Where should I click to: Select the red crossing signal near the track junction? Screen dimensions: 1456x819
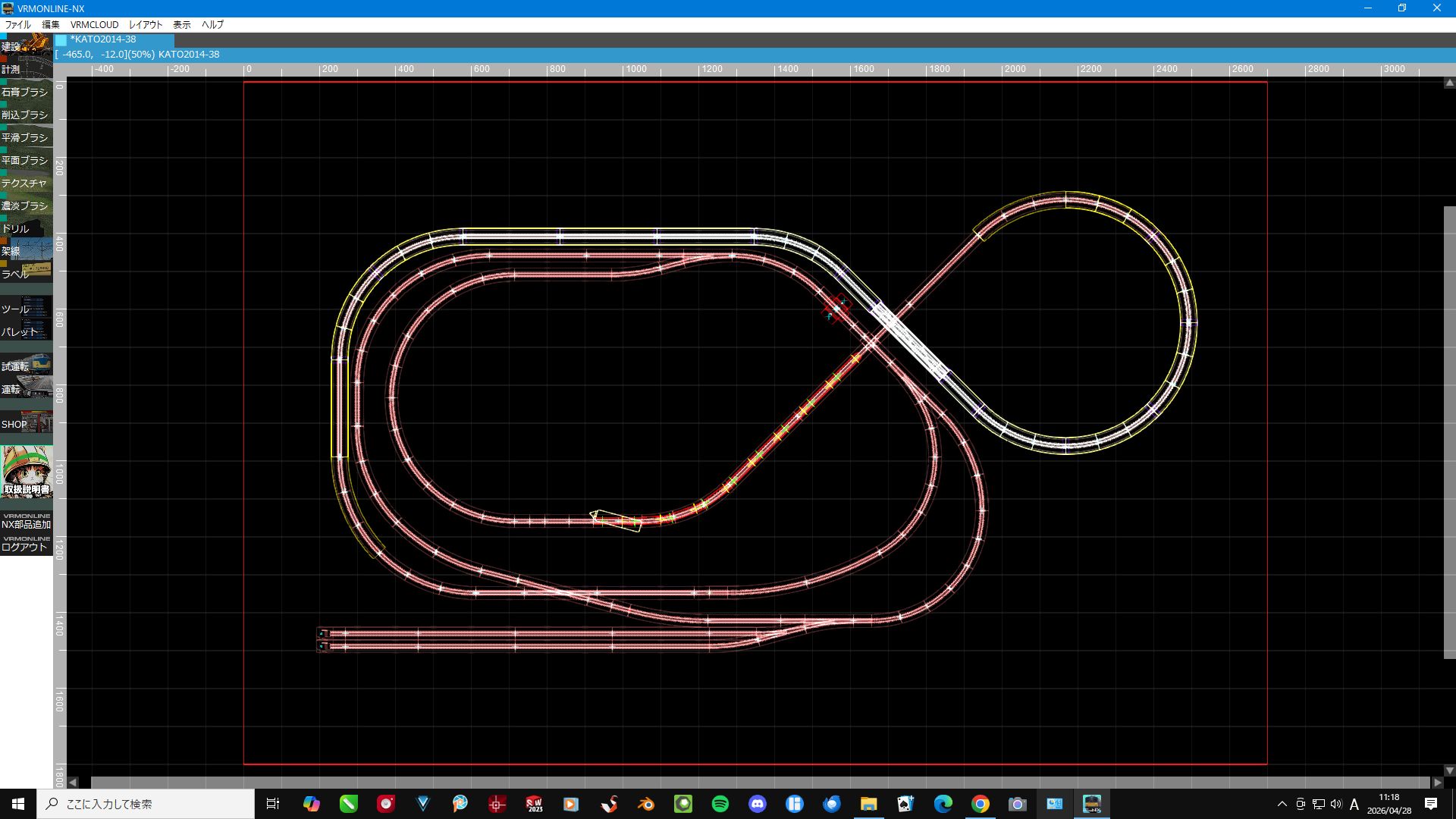tap(836, 308)
